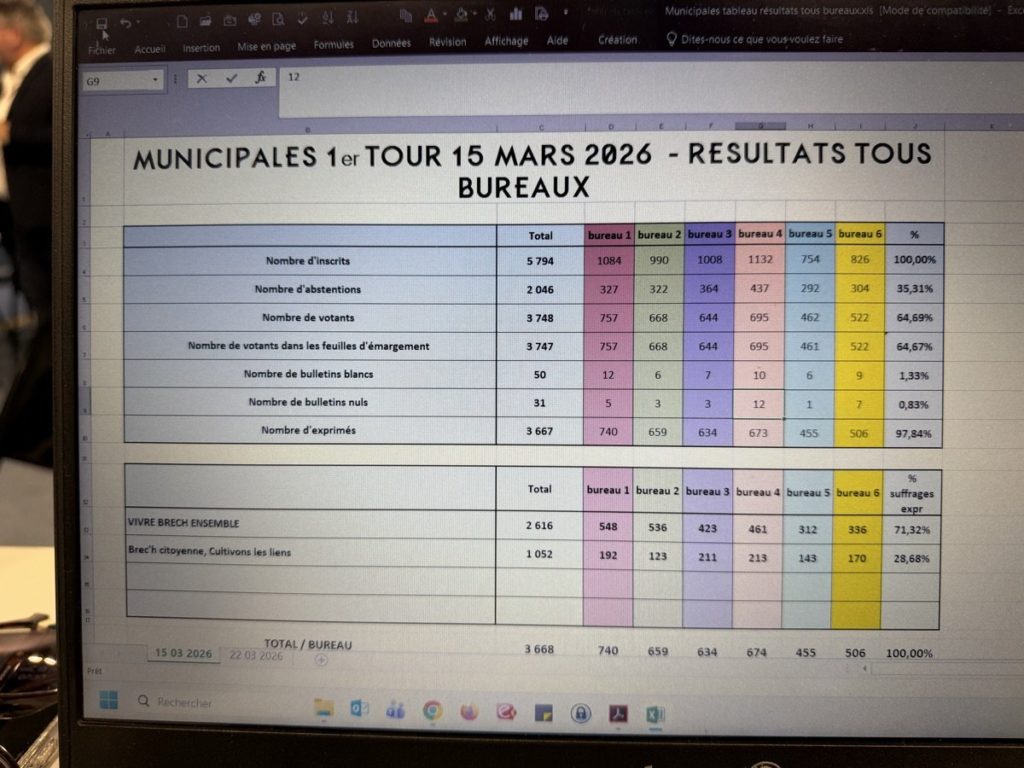The image size is (1024, 768).
Task: Click the insert chart icon in toolbar
Action: coord(516,14)
